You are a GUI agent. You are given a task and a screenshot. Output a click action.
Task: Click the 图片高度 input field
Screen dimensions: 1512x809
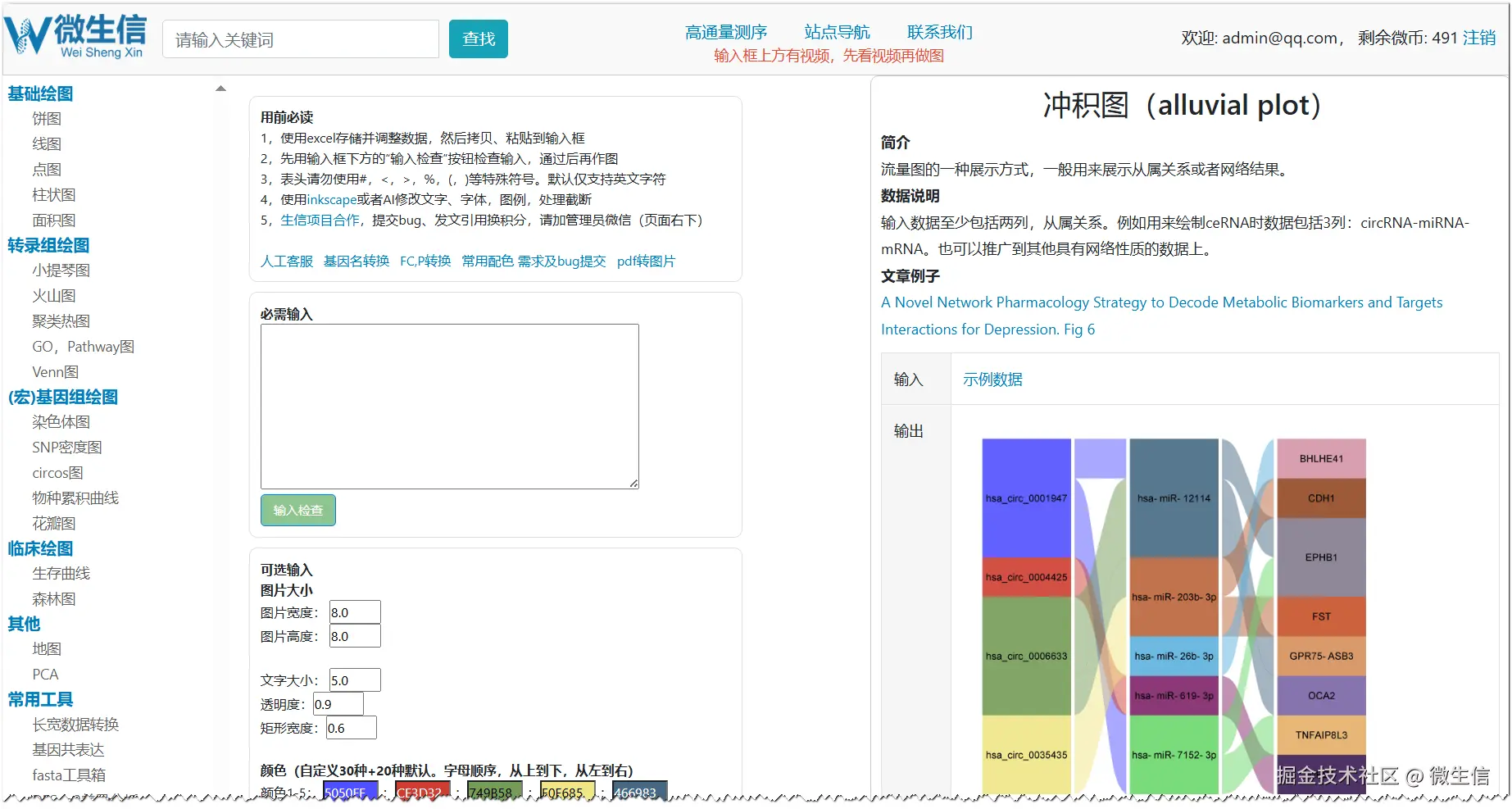click(x=355, y=636)
